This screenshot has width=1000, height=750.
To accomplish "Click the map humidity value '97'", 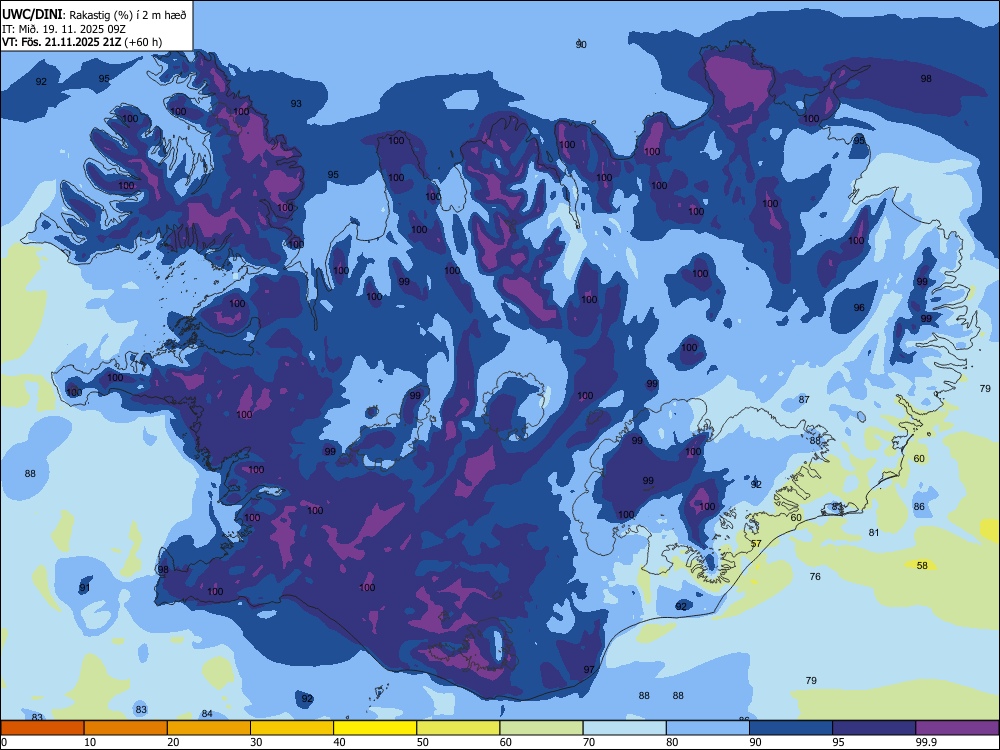I will coord(589,670).
